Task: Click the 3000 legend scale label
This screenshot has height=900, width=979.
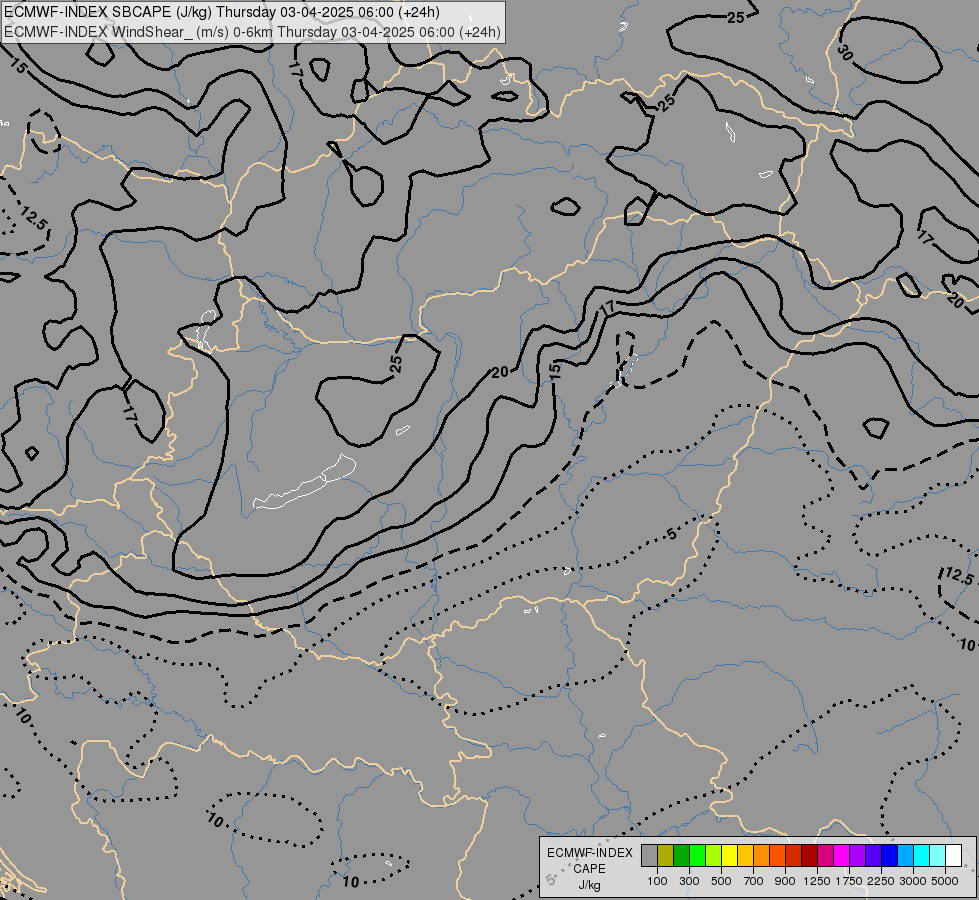Action: (913, 881)
